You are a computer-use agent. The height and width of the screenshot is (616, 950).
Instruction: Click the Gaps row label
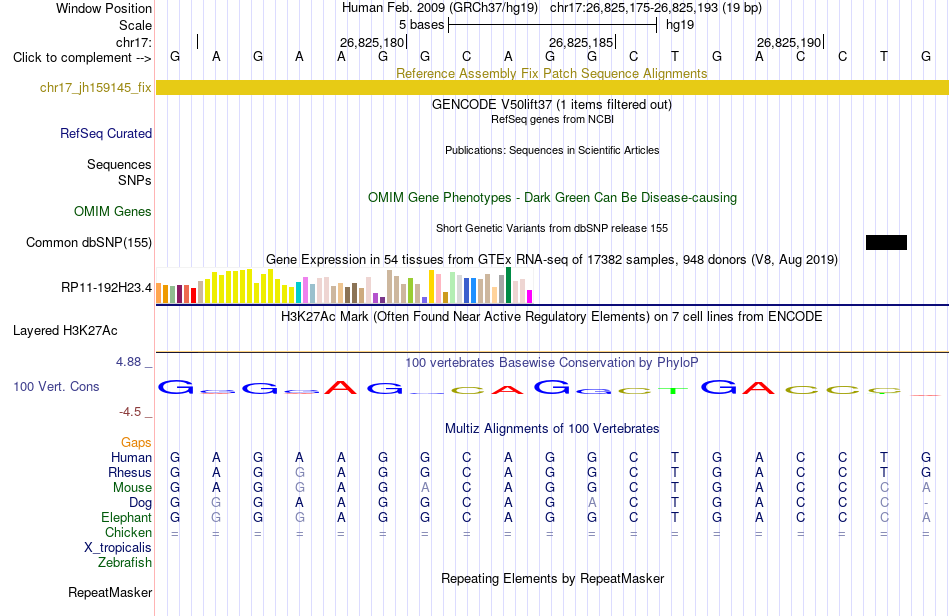point(136,442)
